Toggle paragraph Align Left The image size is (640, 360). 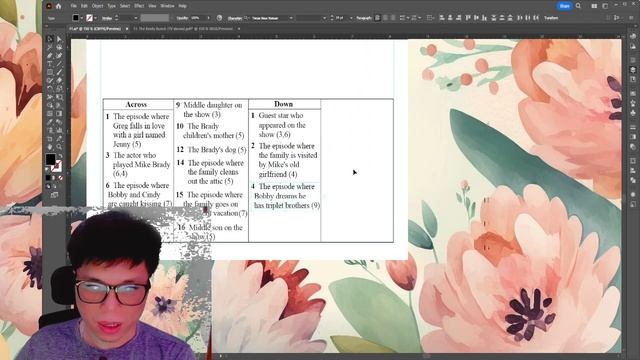point(377,18)
